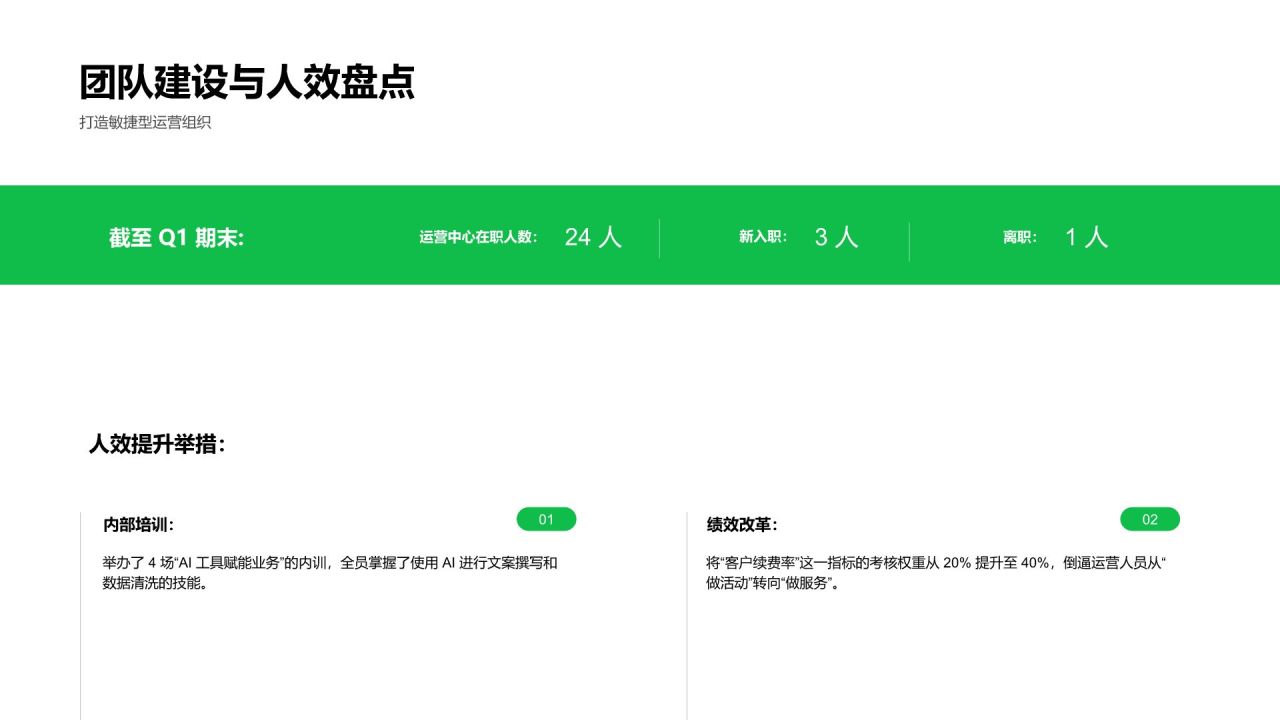Image resolution: width=1280 pixels, height=720 pixels.
Task: Click the green 01 badge
Action: pyautogui.click(x=546, y=519)
